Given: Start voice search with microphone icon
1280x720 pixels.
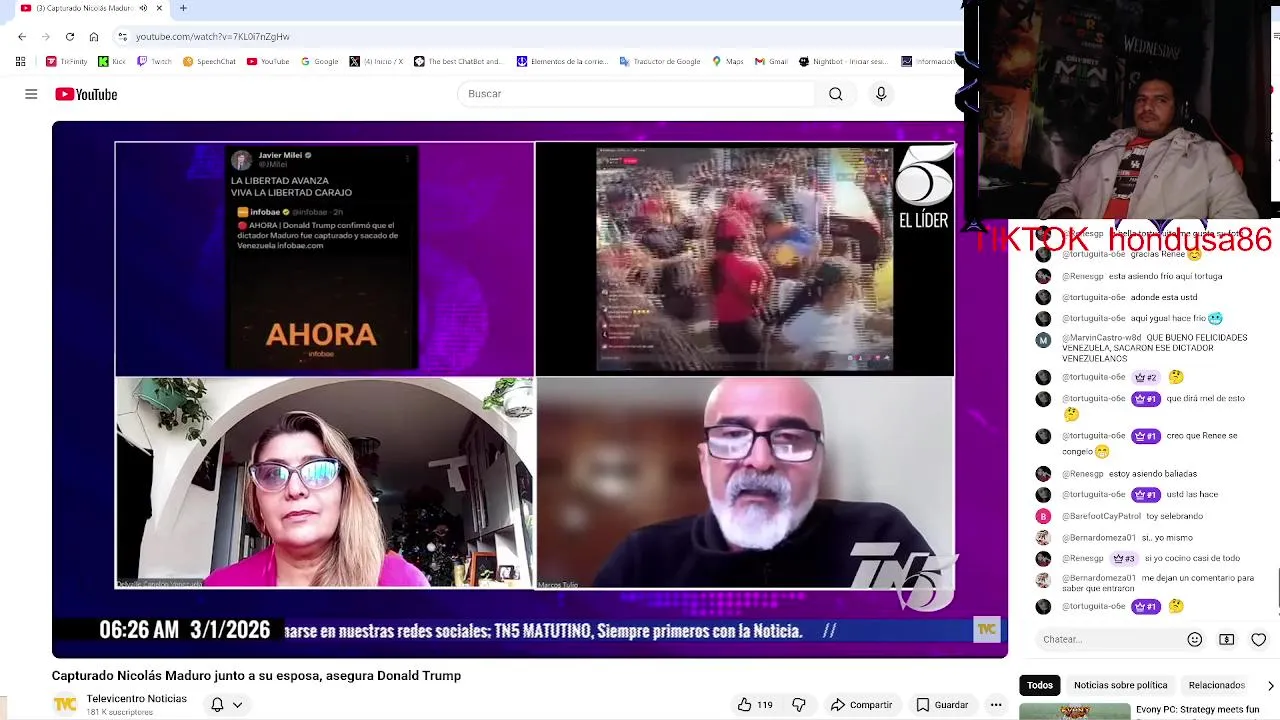Looking at the screenshot, I should coord(881,94).
